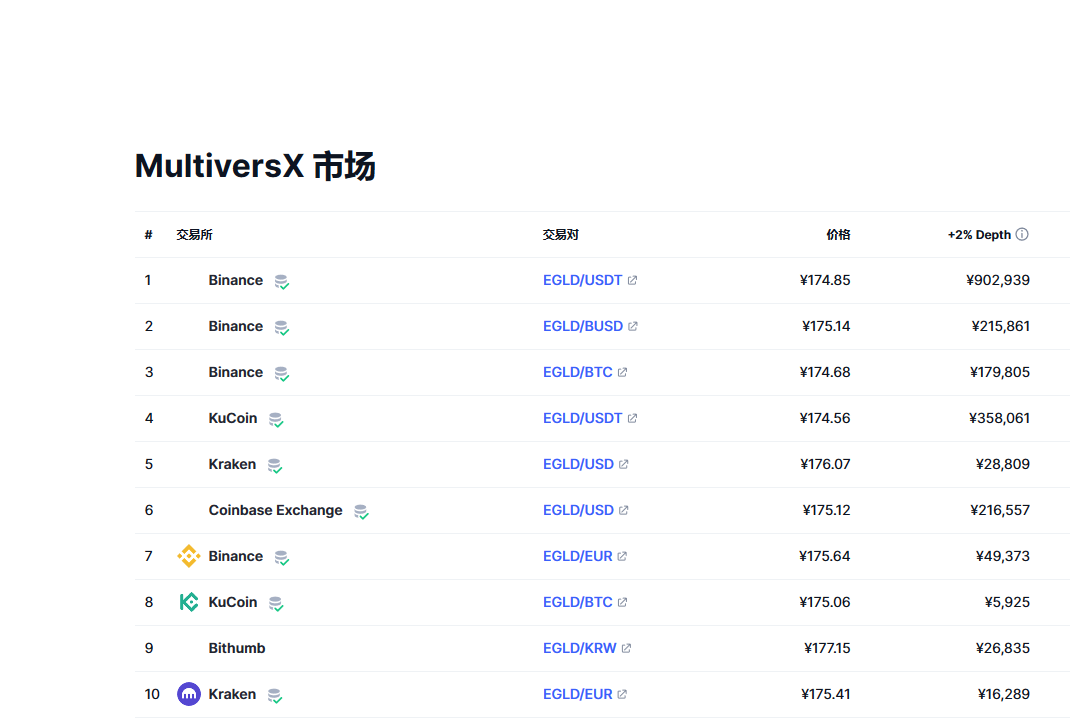Click external link icon next to row 7 EGLD/EUR
The image size is (1070, 720).
coord(622,556)
